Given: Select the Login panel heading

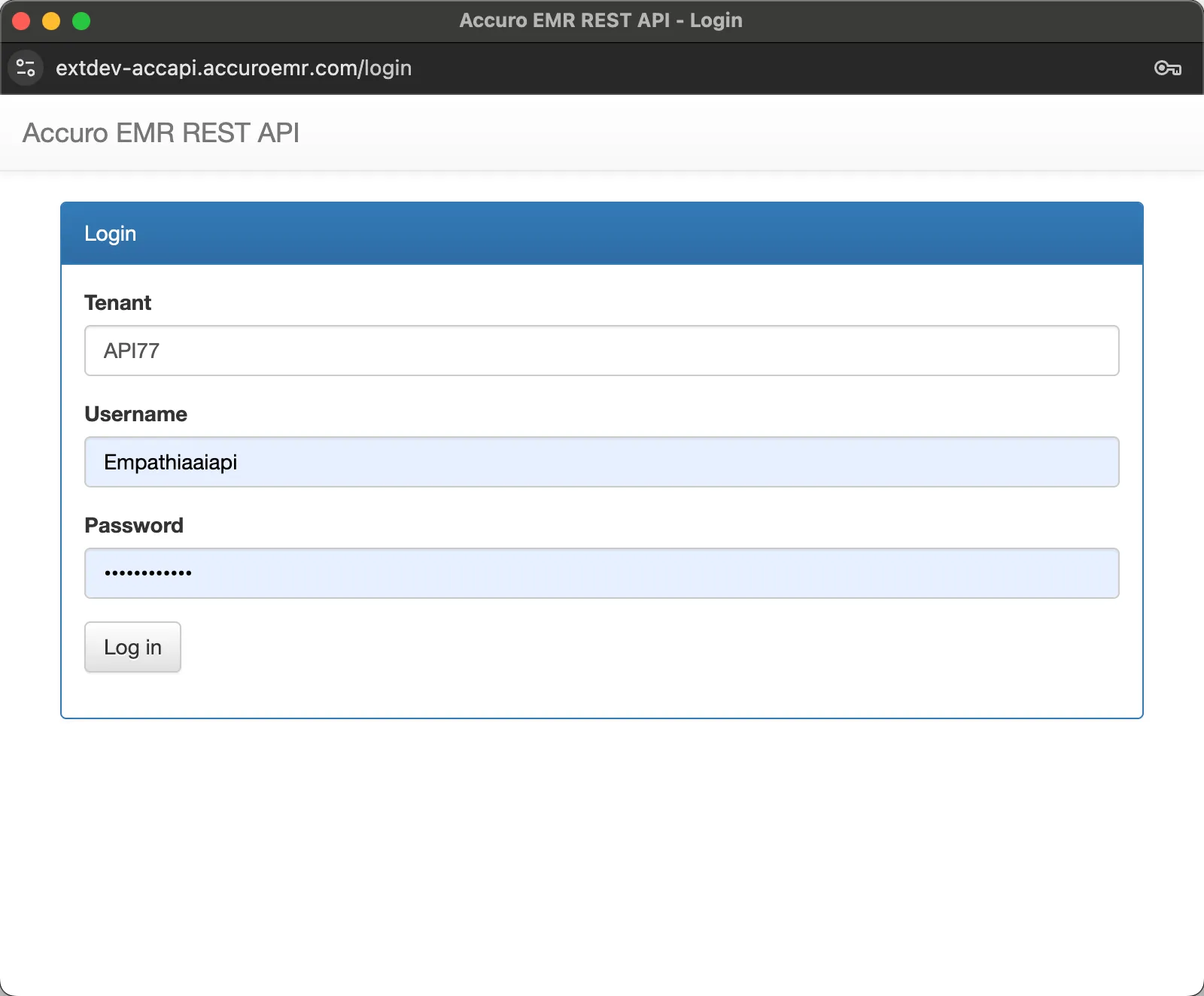Looking at the screenshot, I should point(110,233).
